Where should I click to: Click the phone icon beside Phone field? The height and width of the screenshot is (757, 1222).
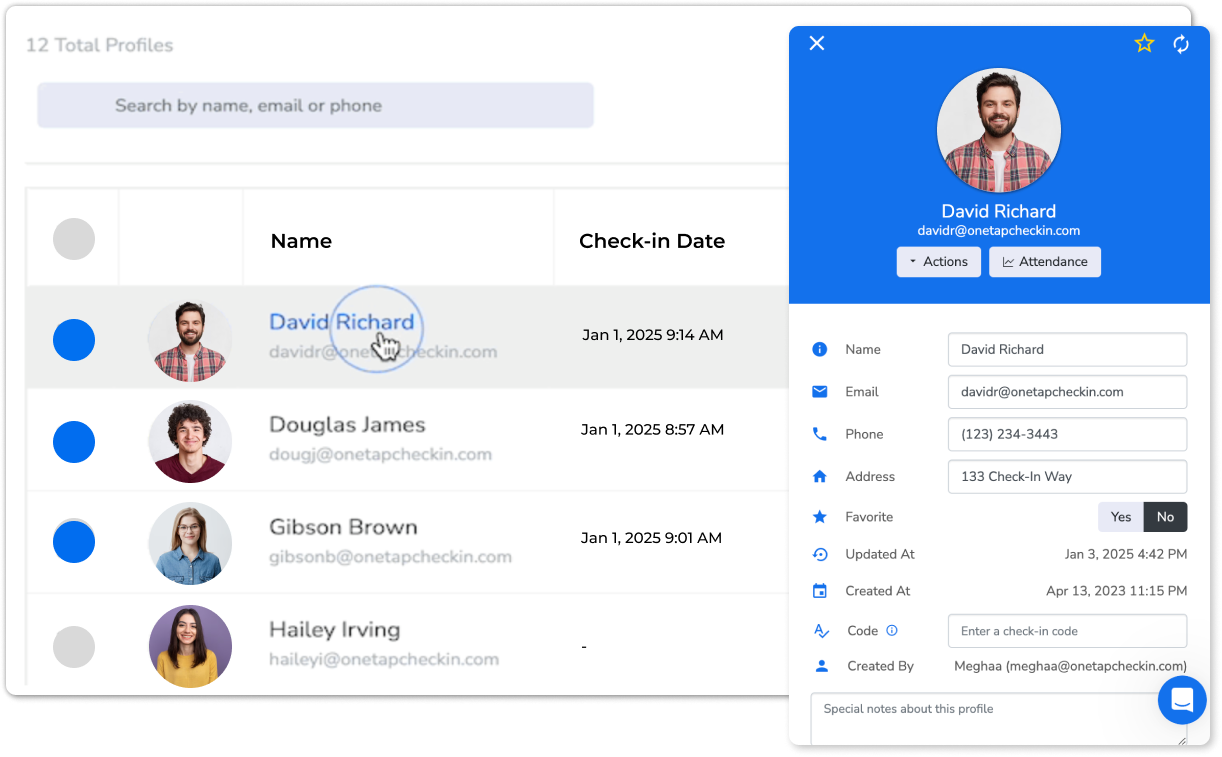pyautogui.click(x=820, y=434)
